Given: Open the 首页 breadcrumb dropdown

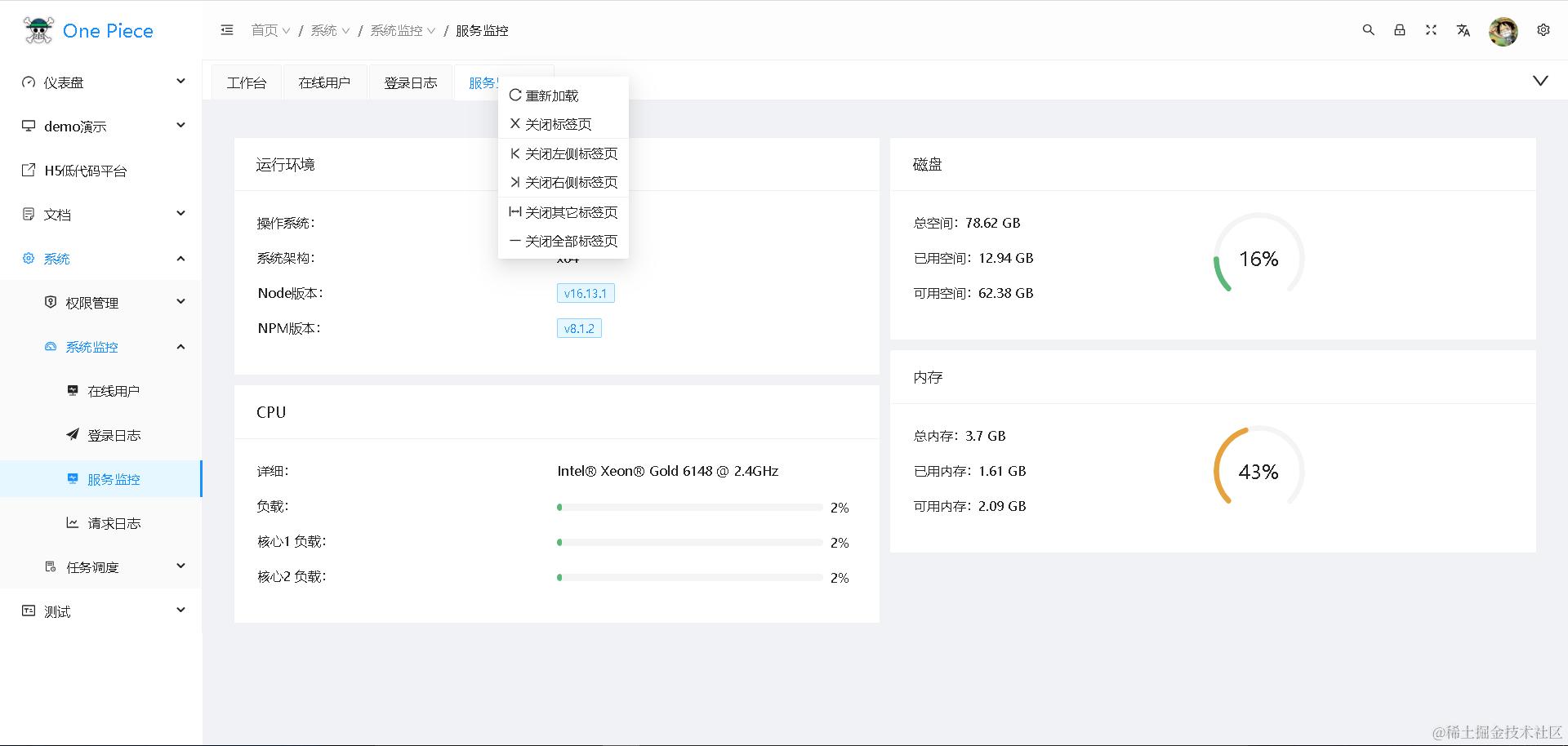Looking at the screenshot, I should pyautogui.click(x=270, y=30).
